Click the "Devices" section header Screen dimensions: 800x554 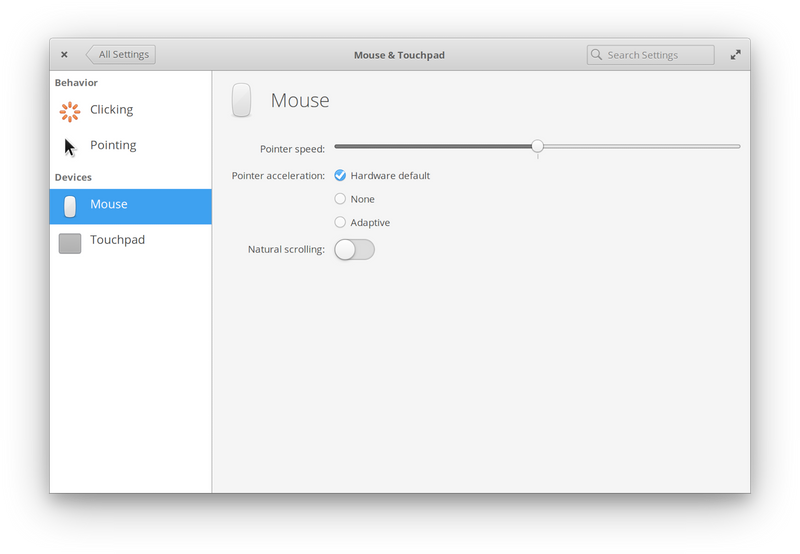[x=73, y=178]
